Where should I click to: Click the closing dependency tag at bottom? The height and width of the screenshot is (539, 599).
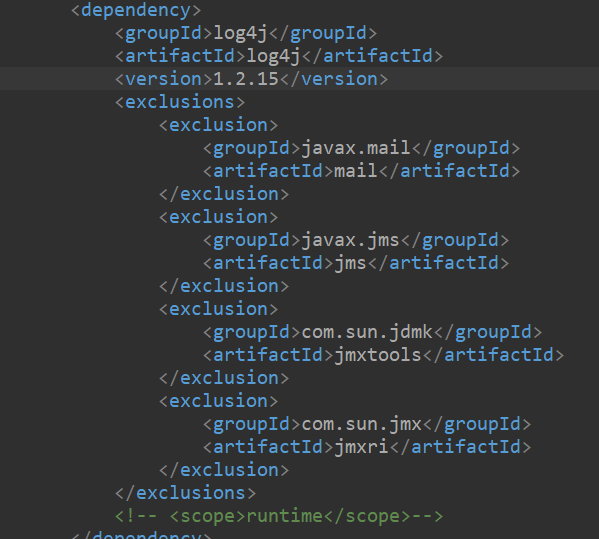[x=141, y=534]
